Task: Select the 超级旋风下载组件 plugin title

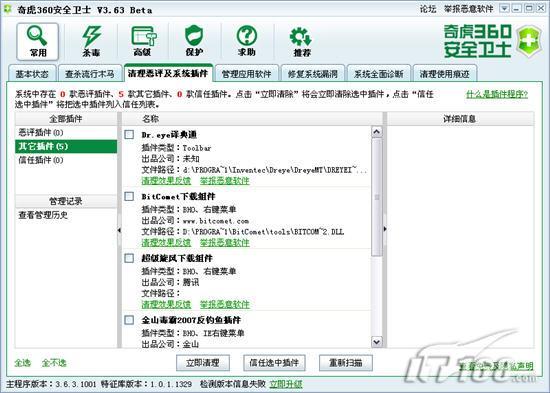Action: click(x=177, y=258)
